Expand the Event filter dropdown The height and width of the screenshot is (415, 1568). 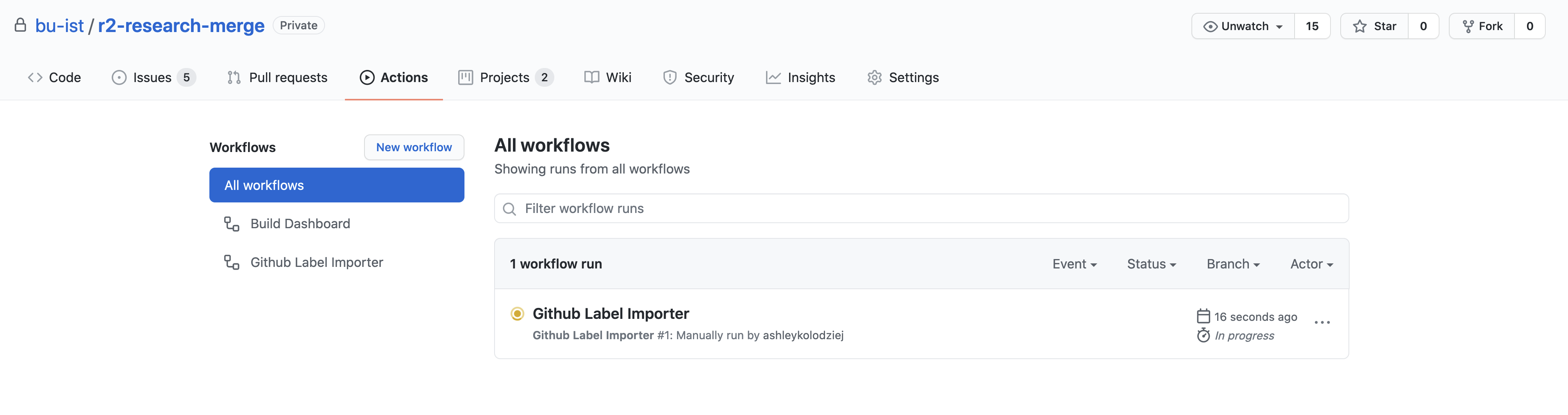click(1074, 264)
